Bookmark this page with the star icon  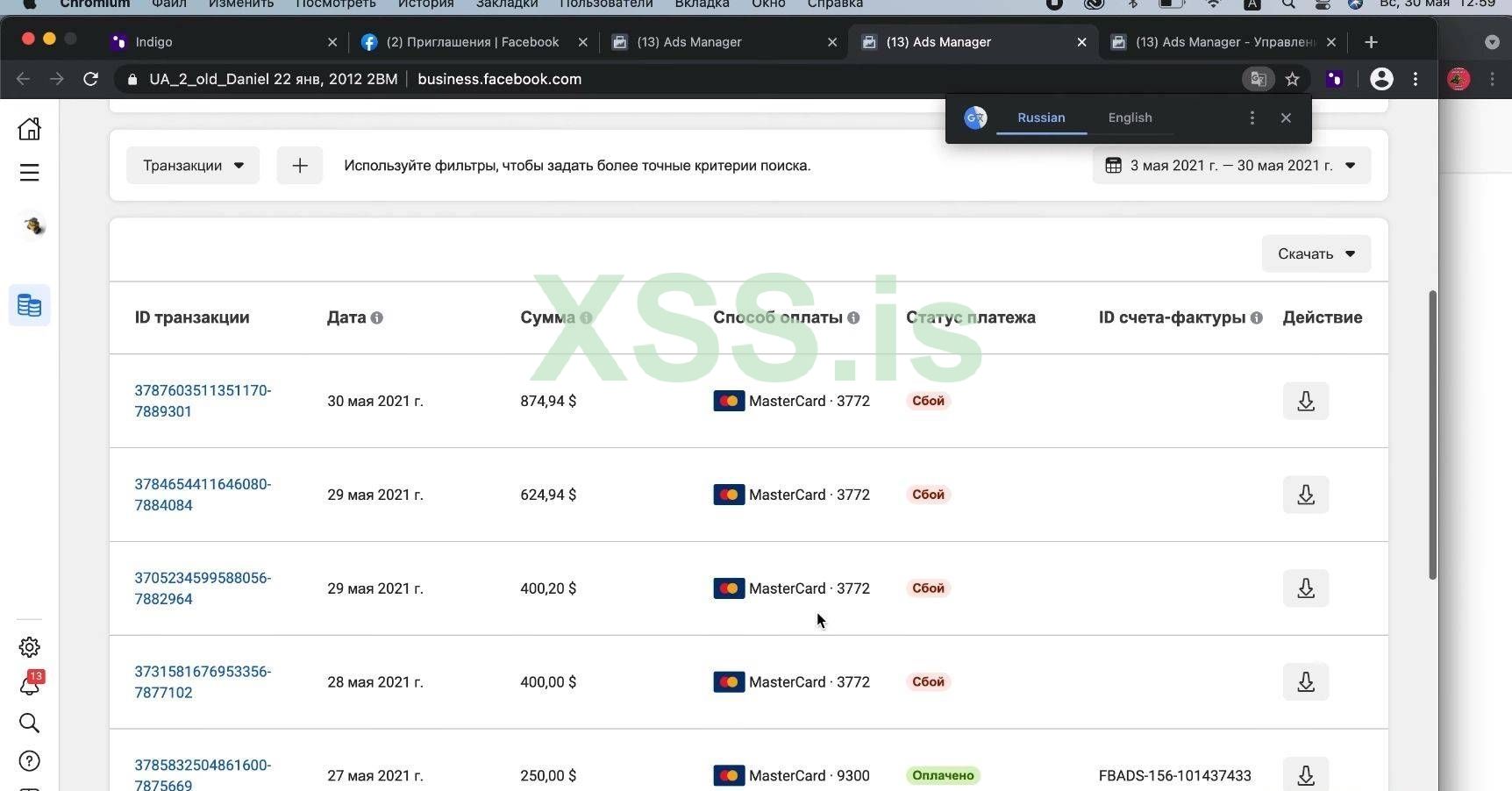[1292, 79]
